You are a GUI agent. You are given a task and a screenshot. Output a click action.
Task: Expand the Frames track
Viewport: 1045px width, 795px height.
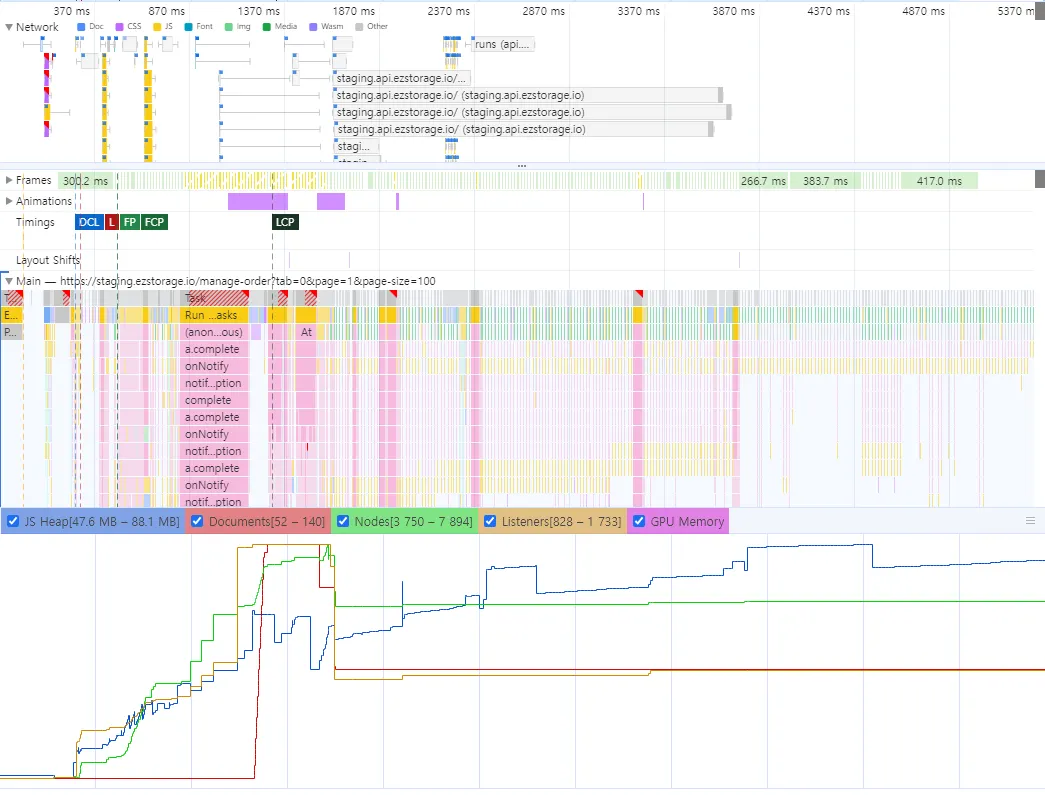coord(10,180)
